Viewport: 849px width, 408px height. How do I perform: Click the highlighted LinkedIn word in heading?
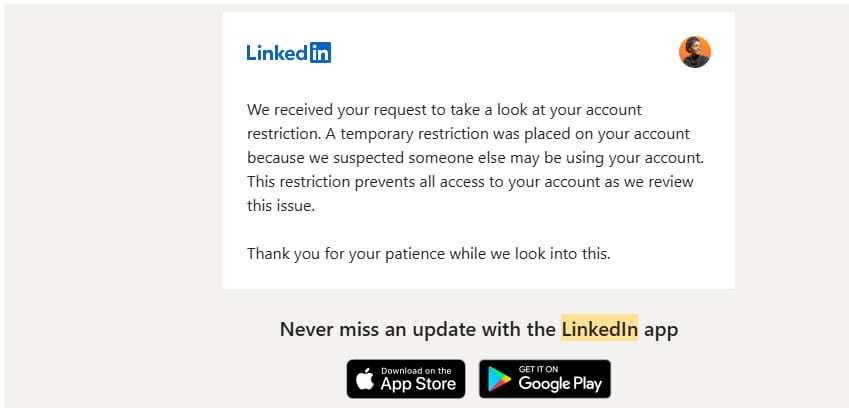click(599, 329)
